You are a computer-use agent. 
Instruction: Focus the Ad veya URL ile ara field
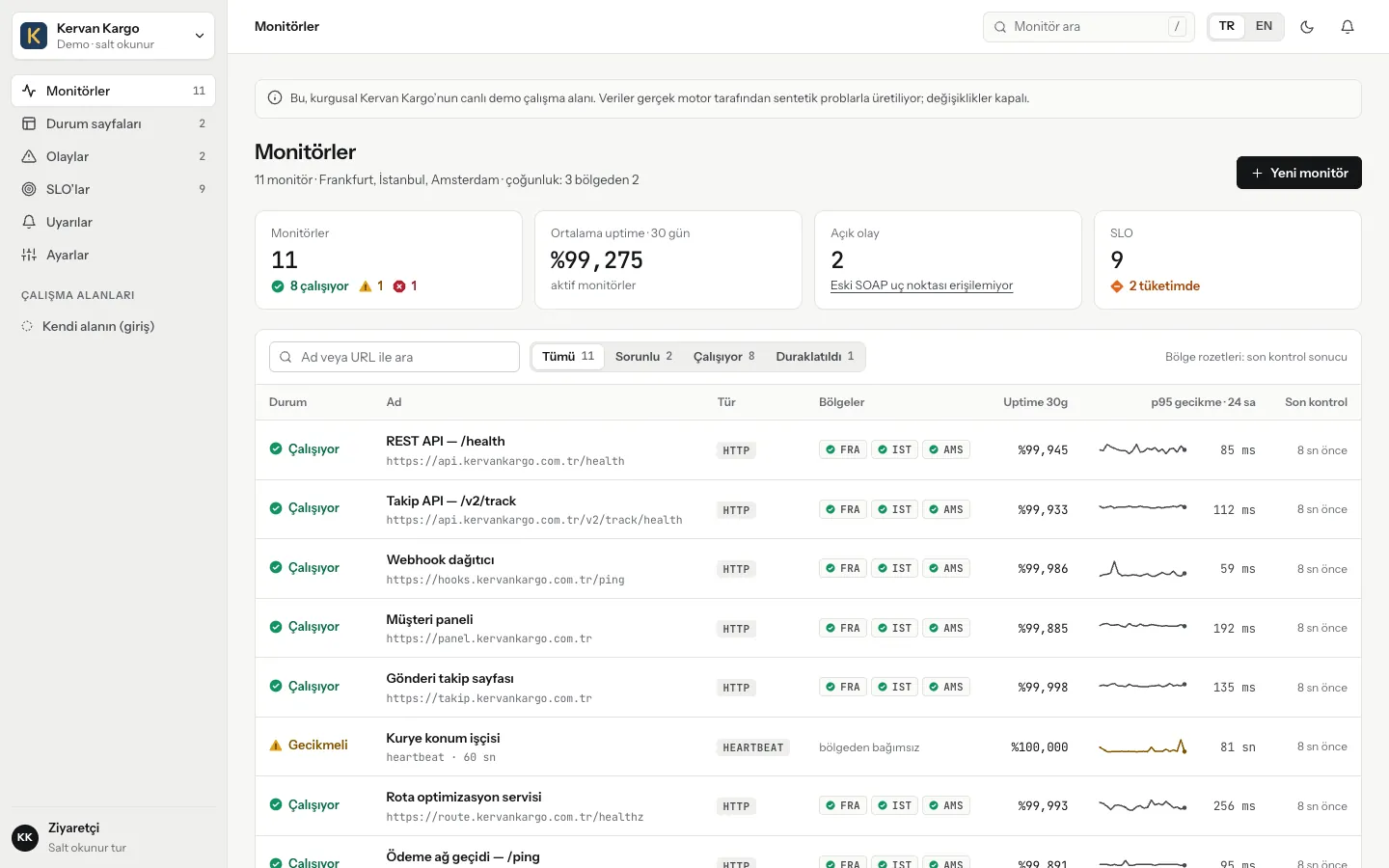point(395,357)
